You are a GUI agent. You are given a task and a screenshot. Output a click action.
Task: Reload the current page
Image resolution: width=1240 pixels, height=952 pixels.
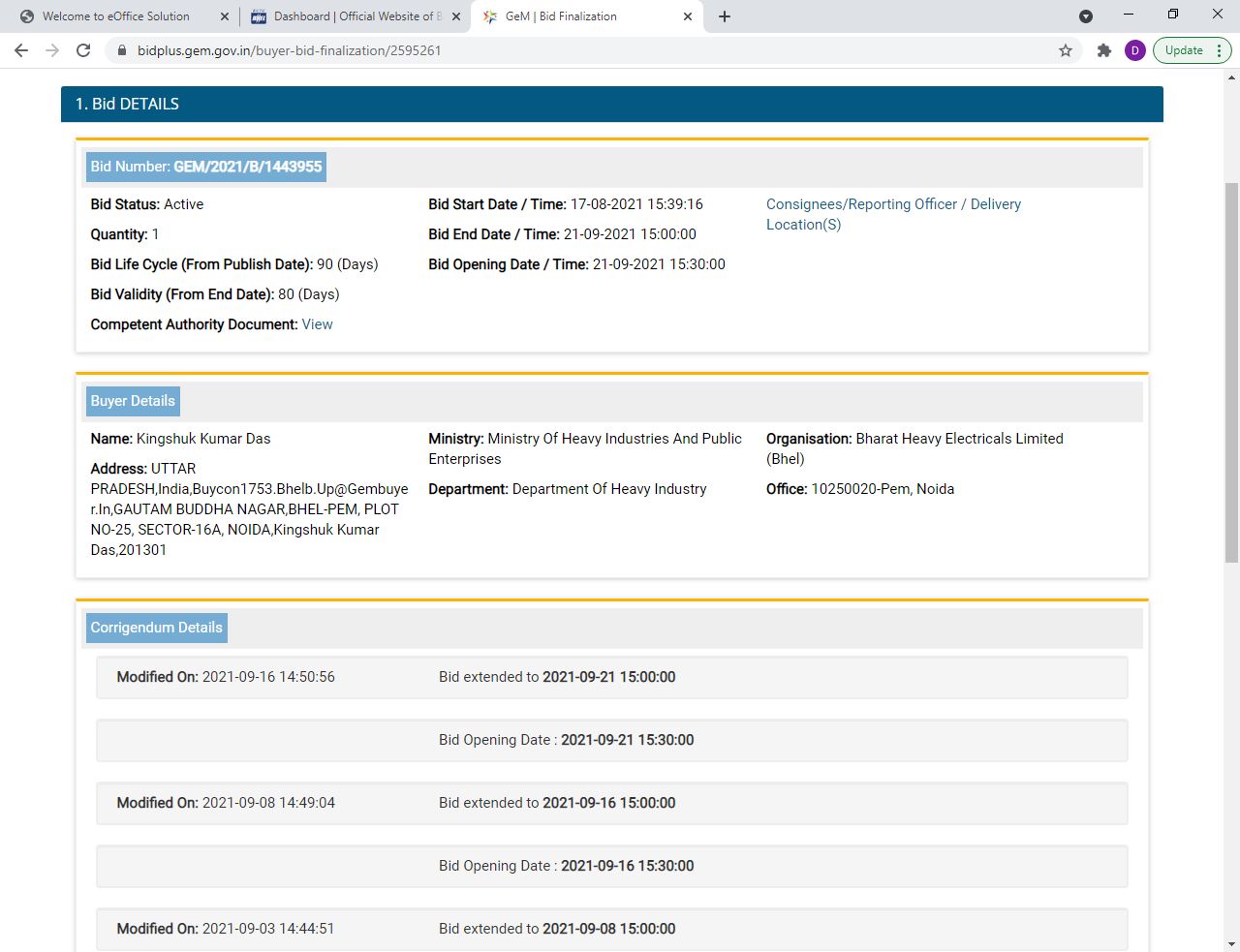[83, 50]
